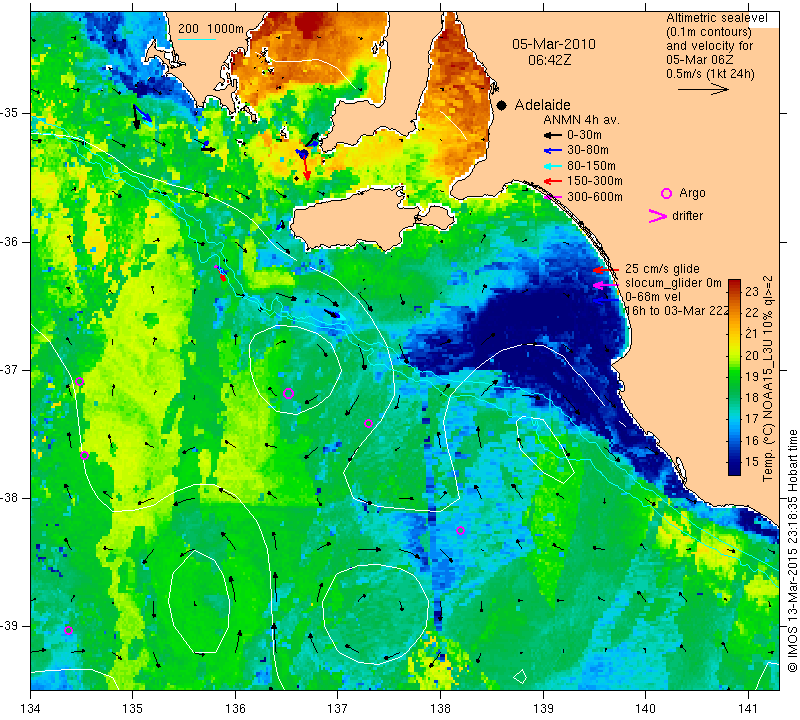Click the Argo float marker near 137.3, -37.4

(x=368, y=424)
